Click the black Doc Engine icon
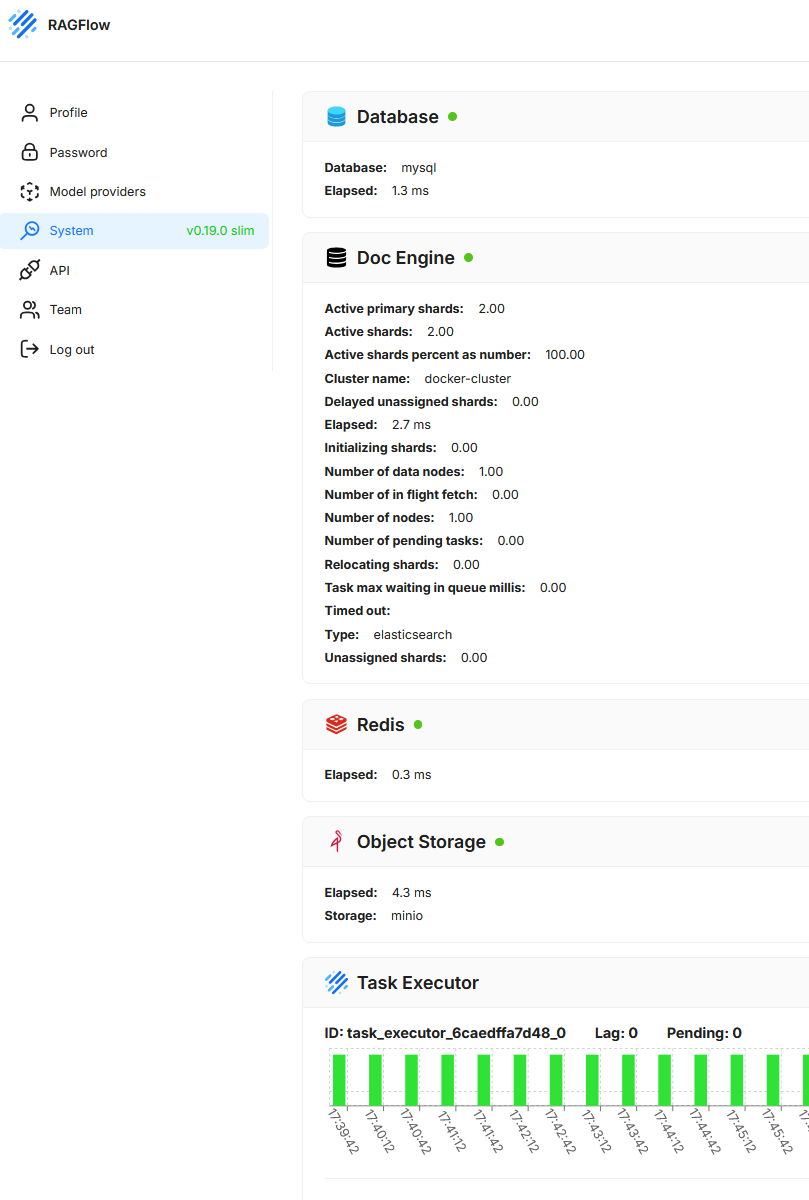Image resolution: width=809 pixels, height=1200 pixels. (x=337, y=258)
